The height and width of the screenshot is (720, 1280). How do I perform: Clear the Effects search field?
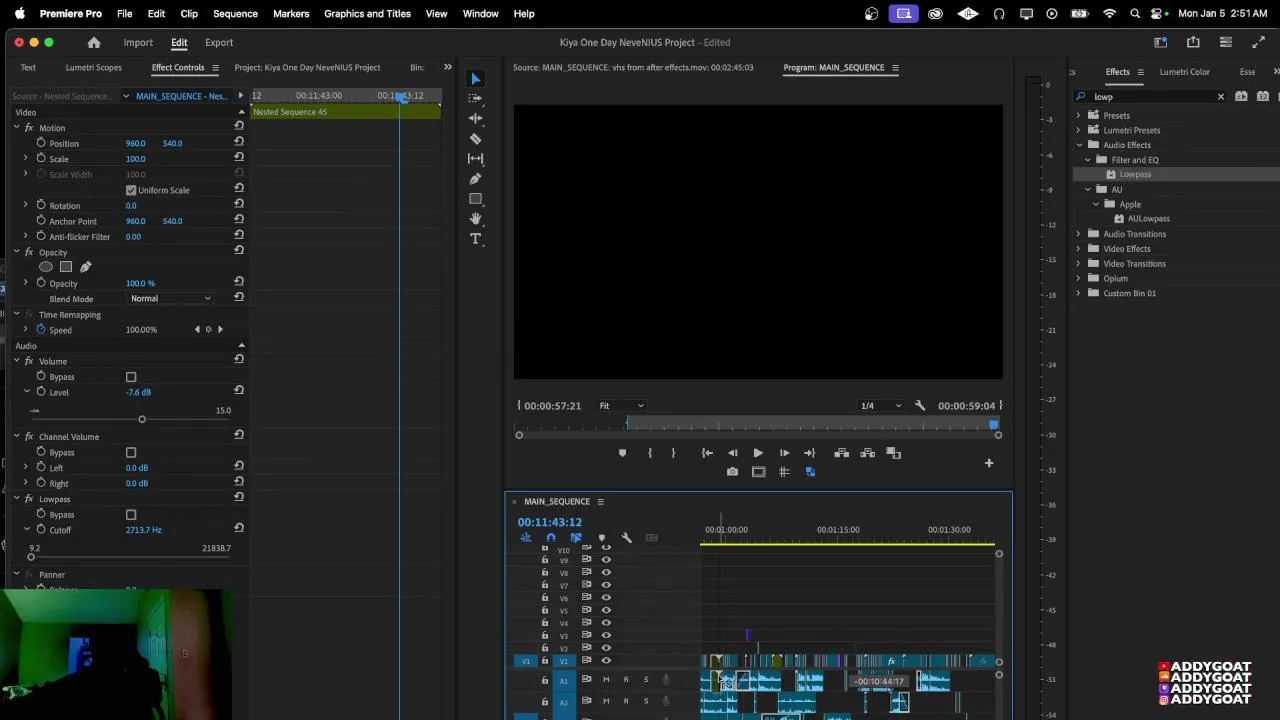pyautogui.click(x=1220, y=97)
